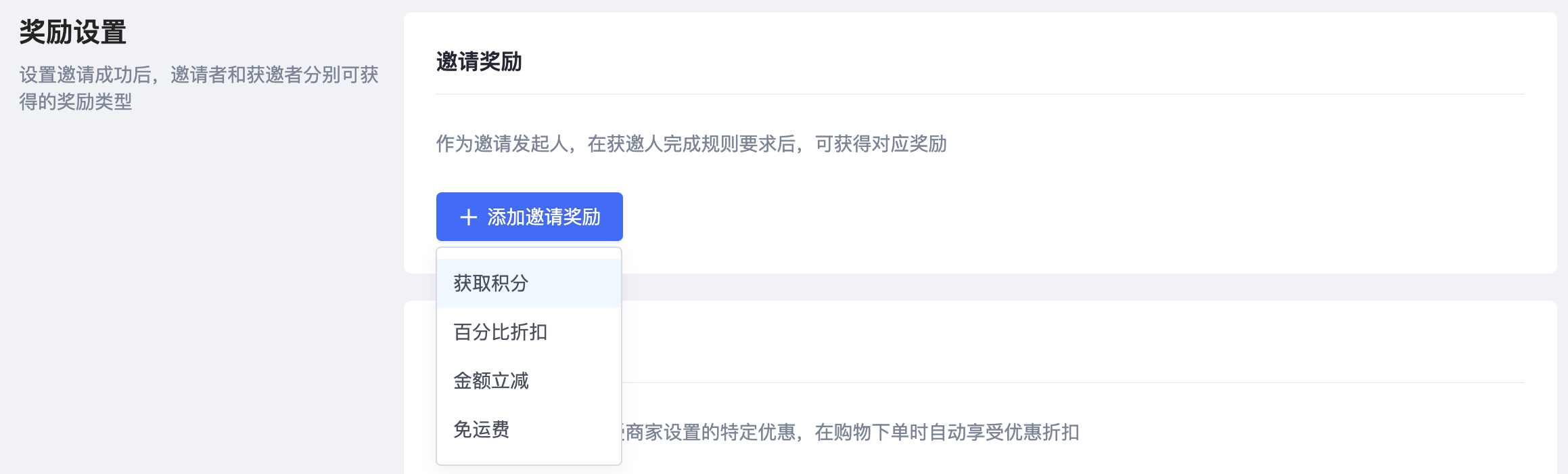Click the plus icon on the add reward button

click(x=468, y=217)
